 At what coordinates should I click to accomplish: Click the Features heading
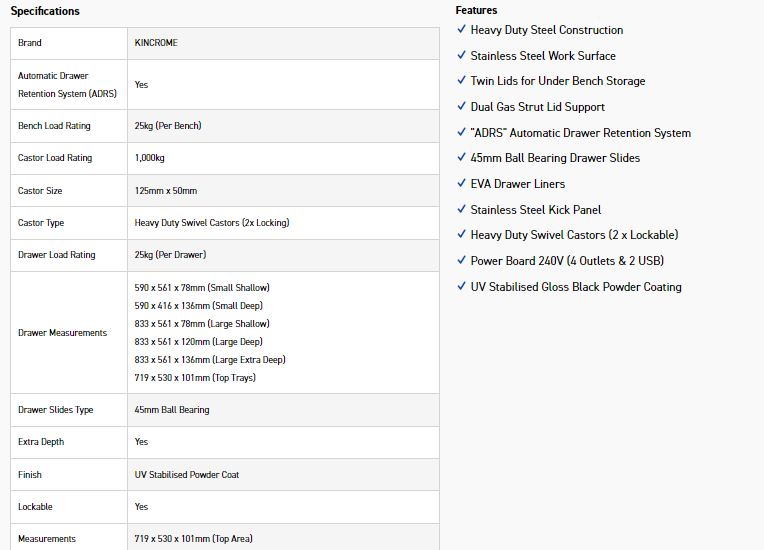(x=476, y=10)
